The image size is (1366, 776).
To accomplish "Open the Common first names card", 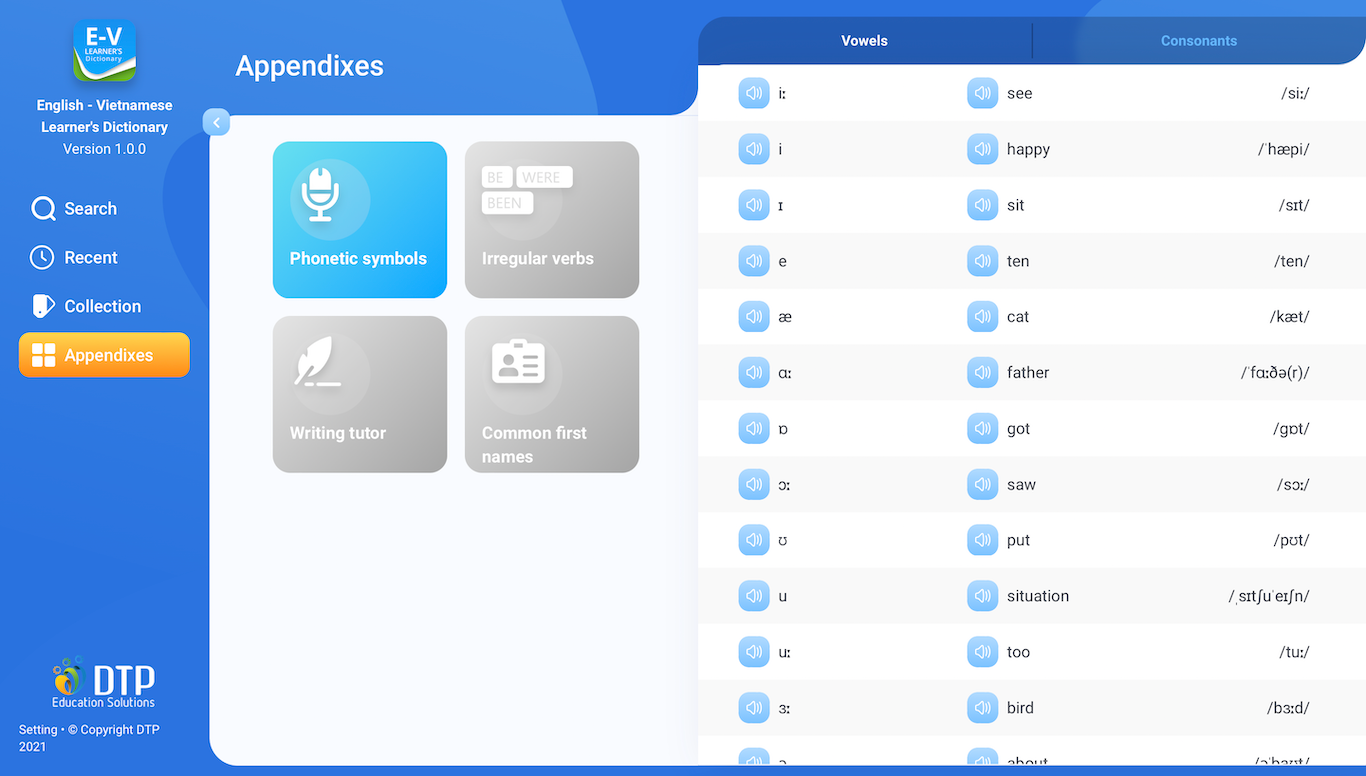I will [x=552, y=394].
